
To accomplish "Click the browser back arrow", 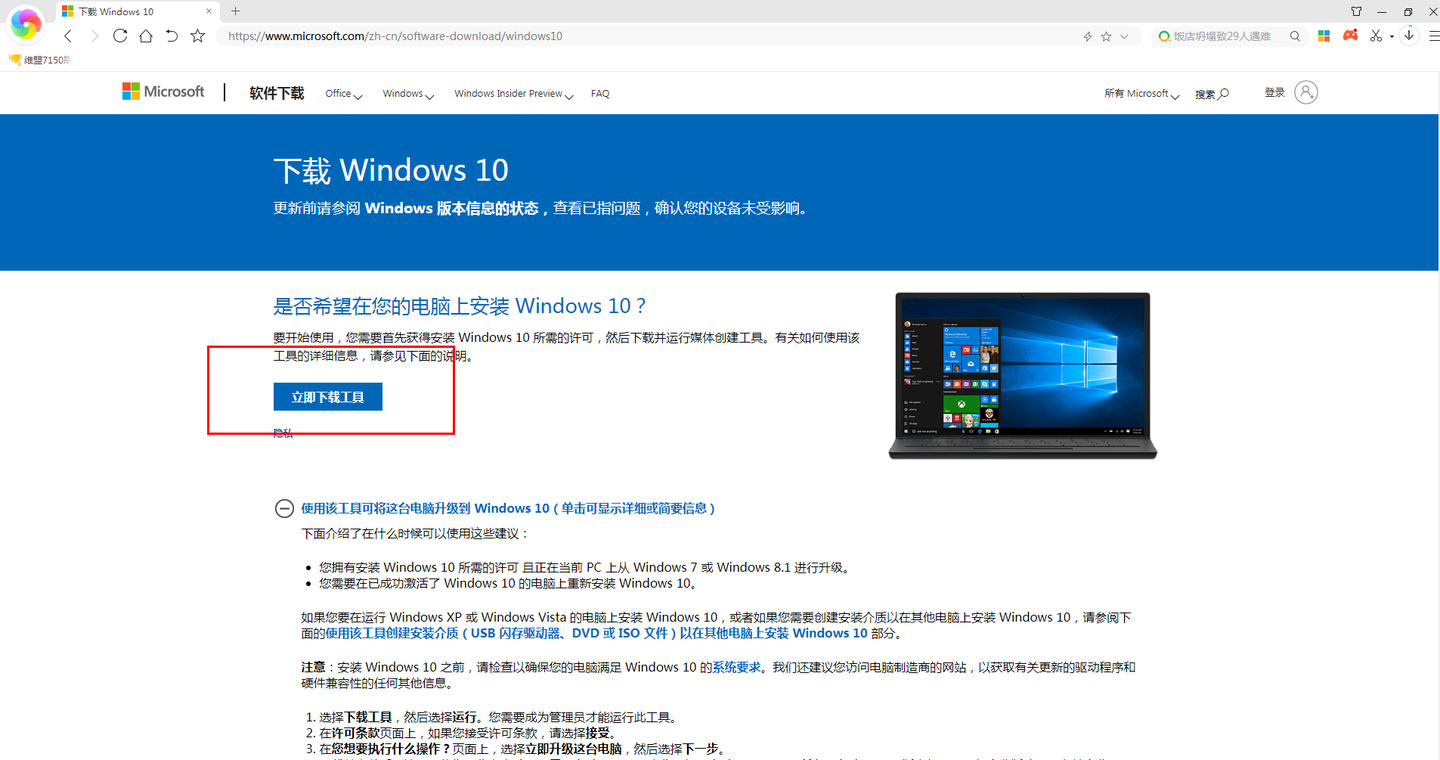I will coord(68,36).
